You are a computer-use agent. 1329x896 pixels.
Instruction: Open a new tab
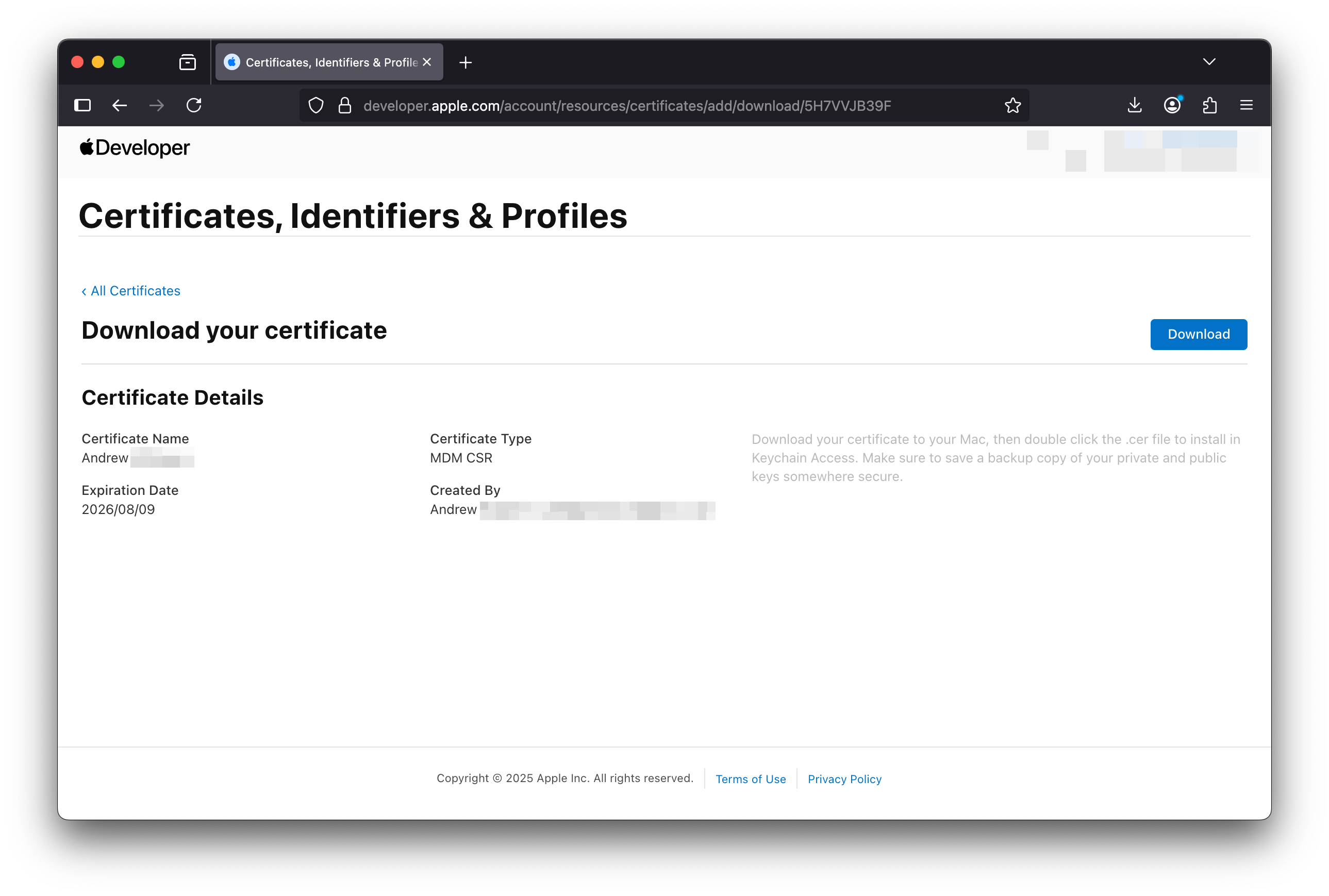click(x=466, y=62)
